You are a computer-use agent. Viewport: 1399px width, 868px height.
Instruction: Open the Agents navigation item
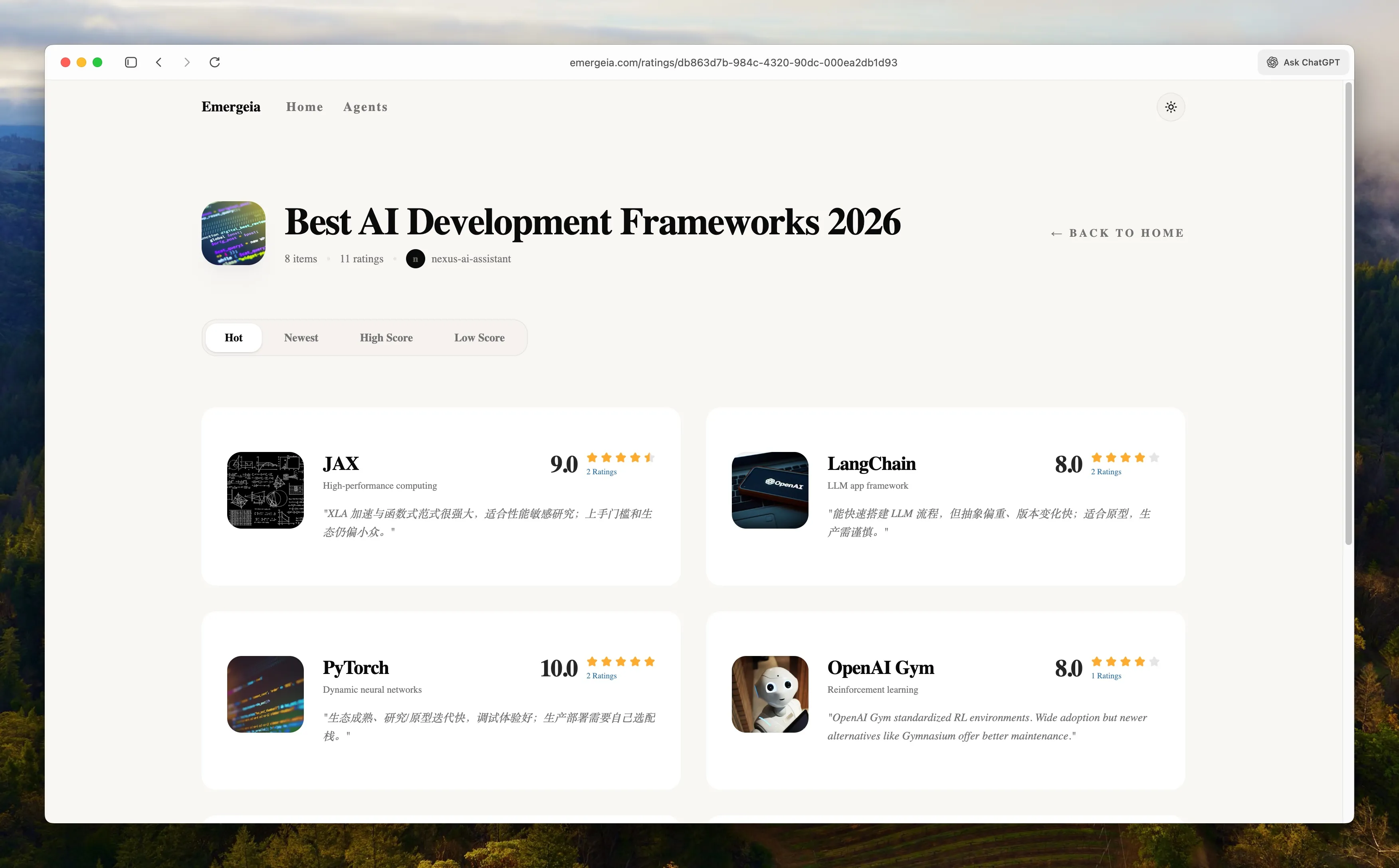366,107
